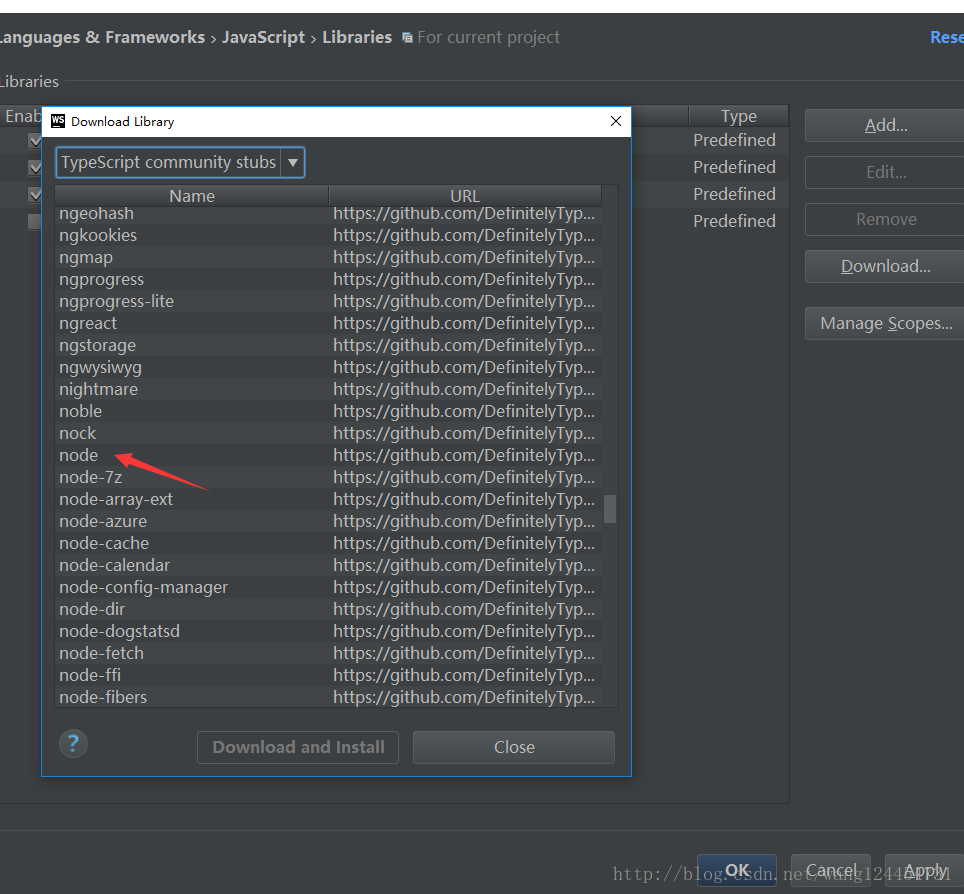Select the ngwysiwyg library row
The image size is (964, 894).
coord(328,368)
